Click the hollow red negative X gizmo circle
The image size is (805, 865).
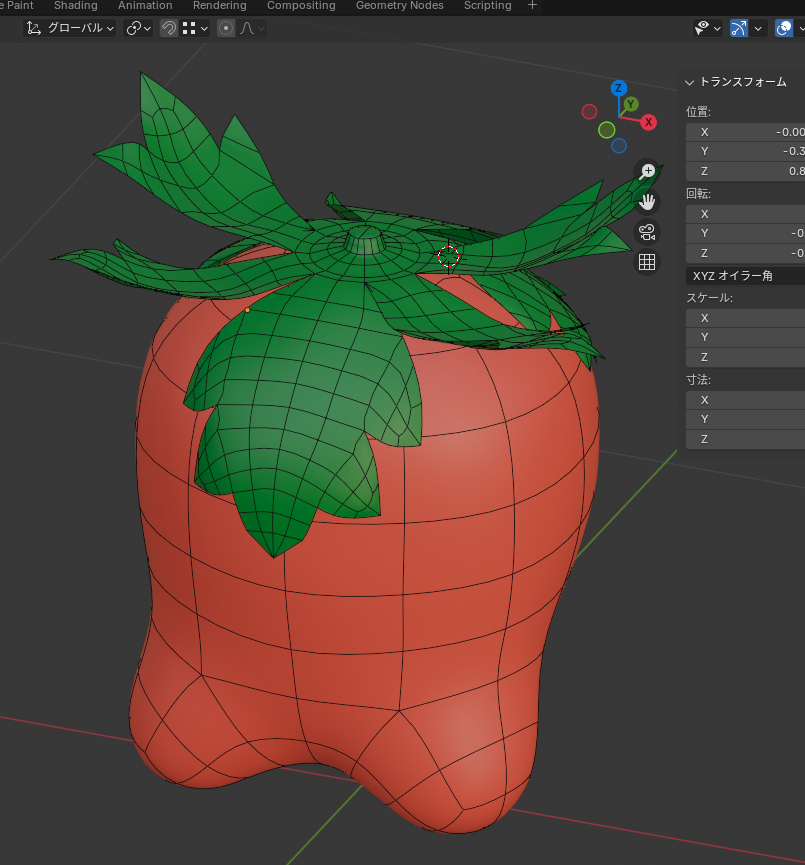[589, 111]
